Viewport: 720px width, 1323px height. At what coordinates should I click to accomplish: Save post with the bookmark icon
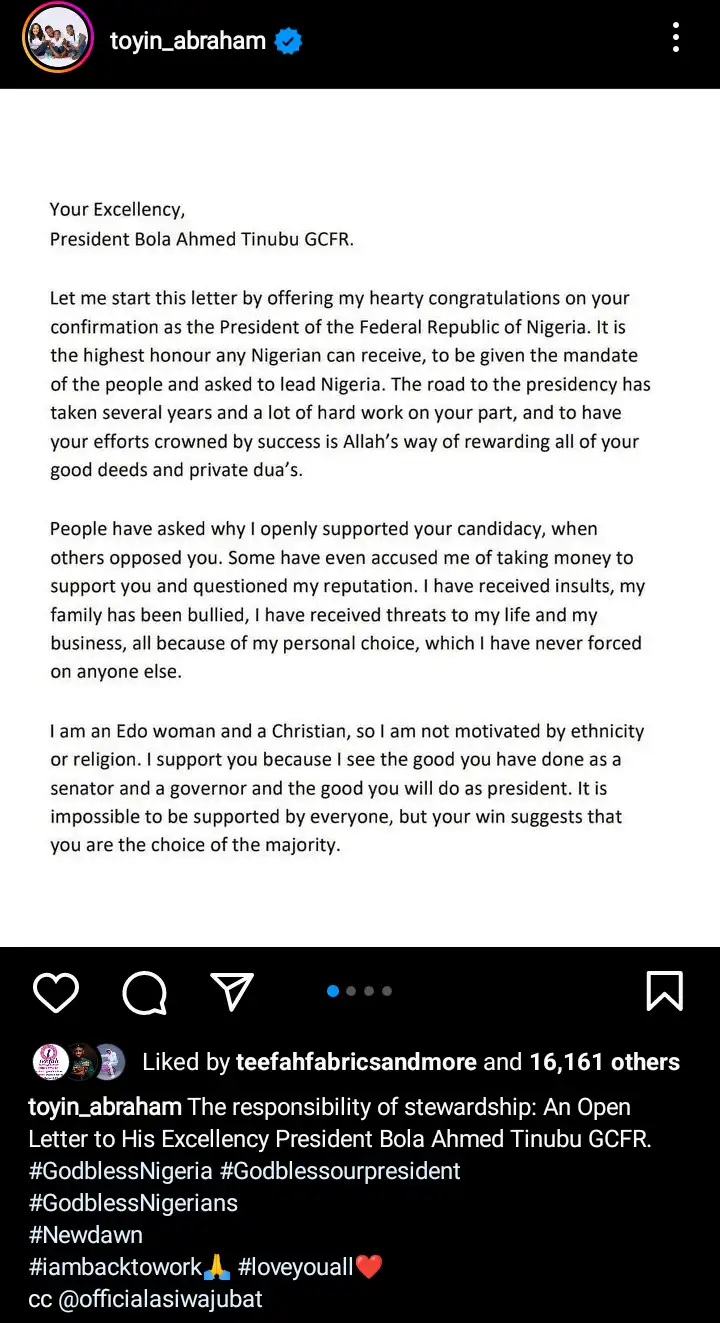click(x=665, y=991)
